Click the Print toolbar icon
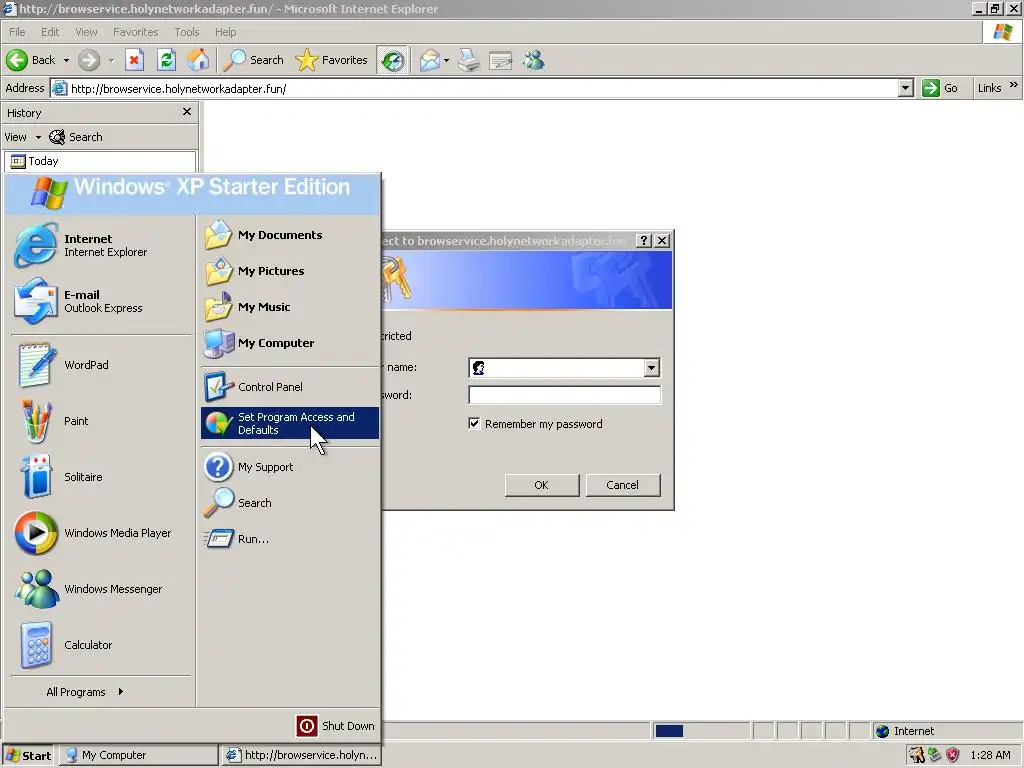The width and height of the screenshot is (1024, 768). (469, 60)
